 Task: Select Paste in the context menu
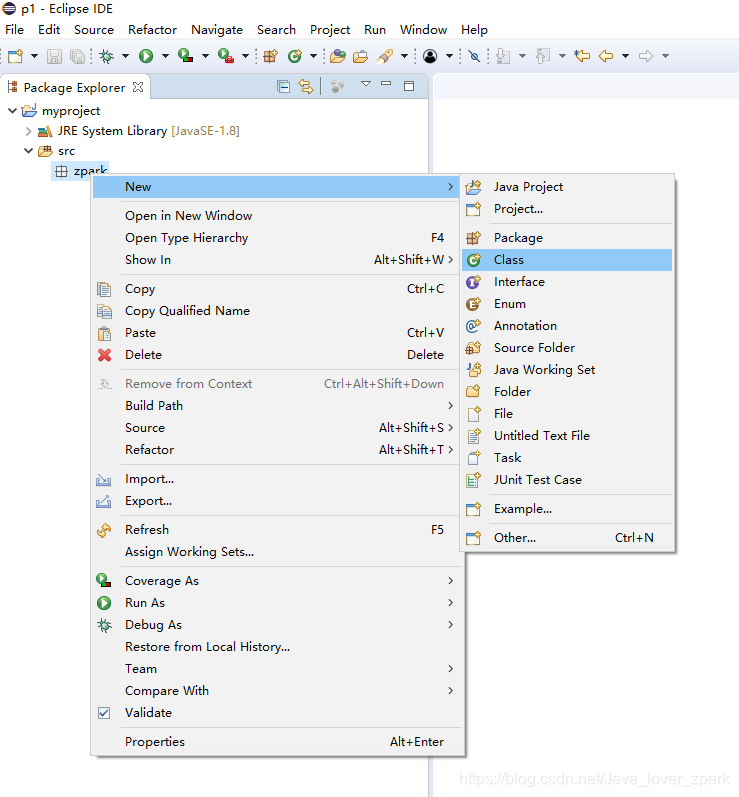point(277,333)
